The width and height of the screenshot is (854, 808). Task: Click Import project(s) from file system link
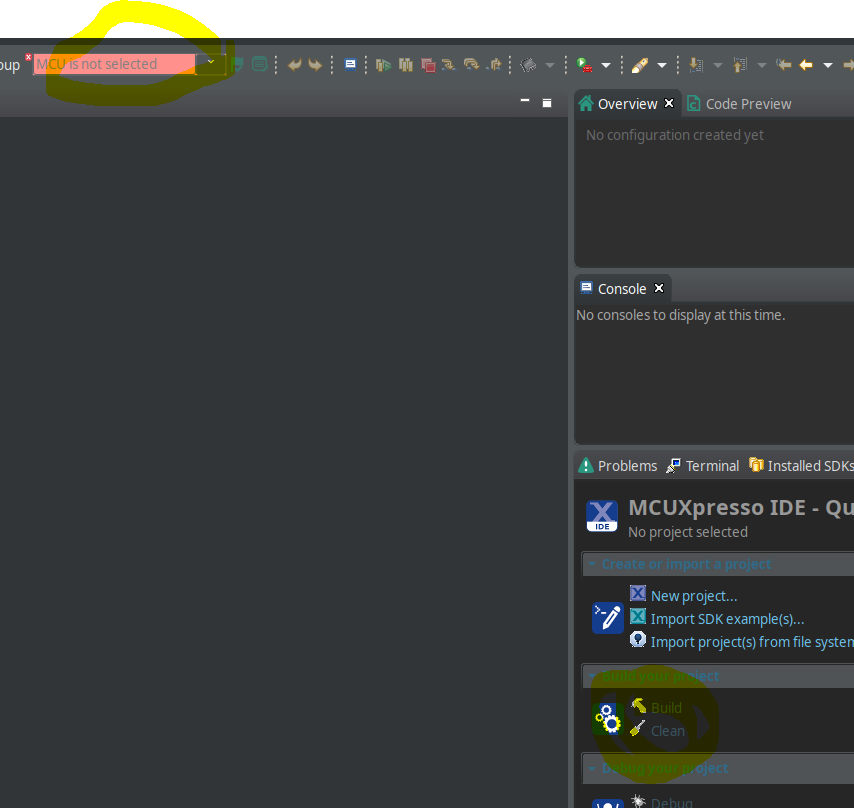(752, 642)
